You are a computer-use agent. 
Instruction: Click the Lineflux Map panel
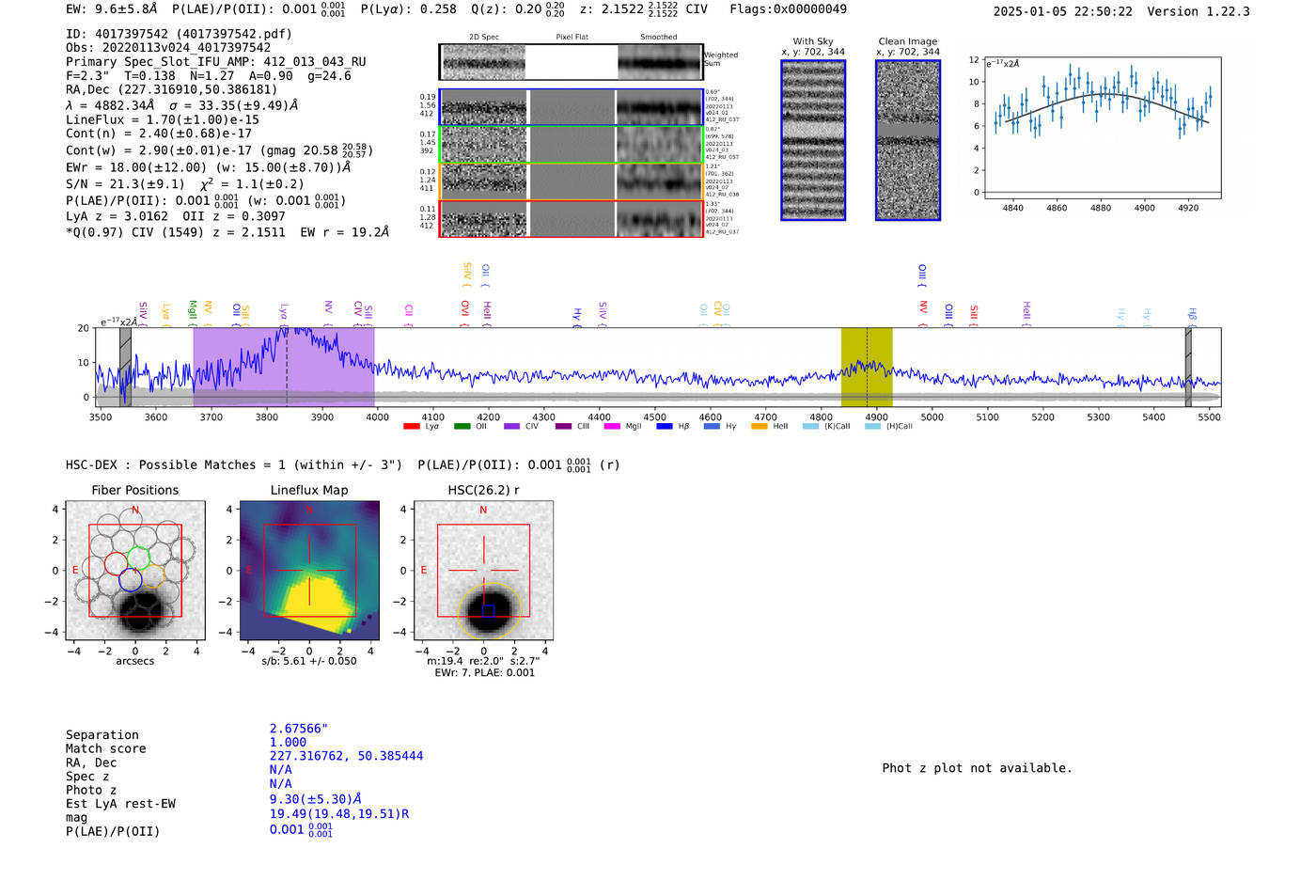pos(309,571)
